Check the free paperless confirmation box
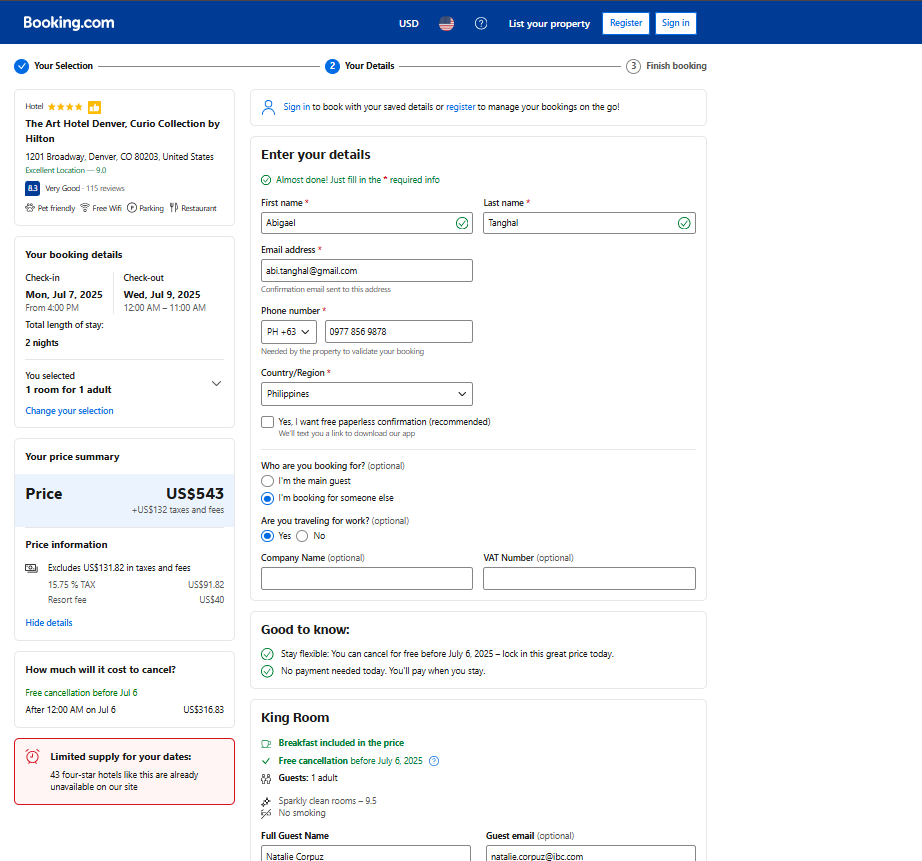The width and height of the screenshot is (922, 861). [268, 422]
